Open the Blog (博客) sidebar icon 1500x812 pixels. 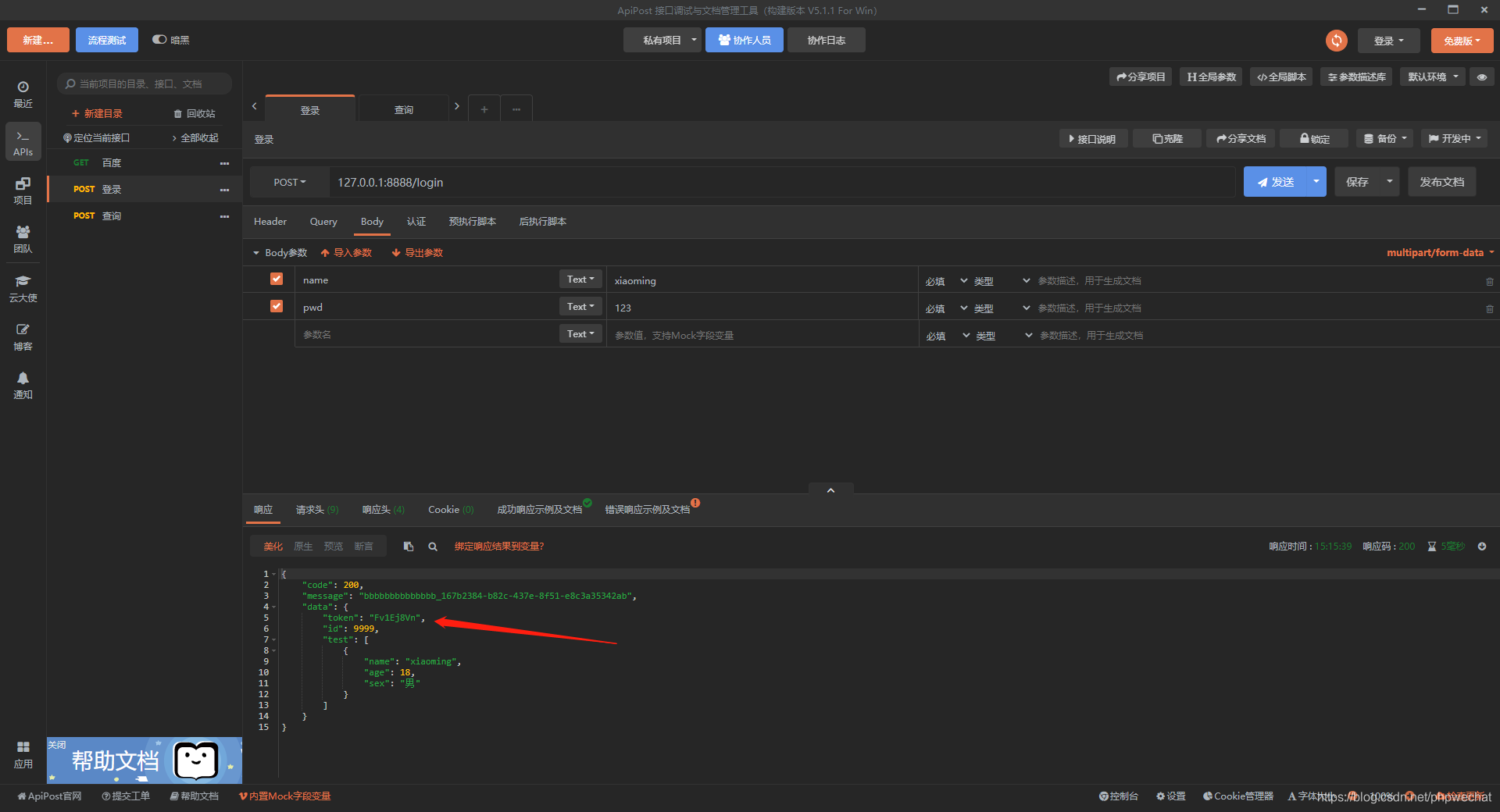(x=23, y=337)
